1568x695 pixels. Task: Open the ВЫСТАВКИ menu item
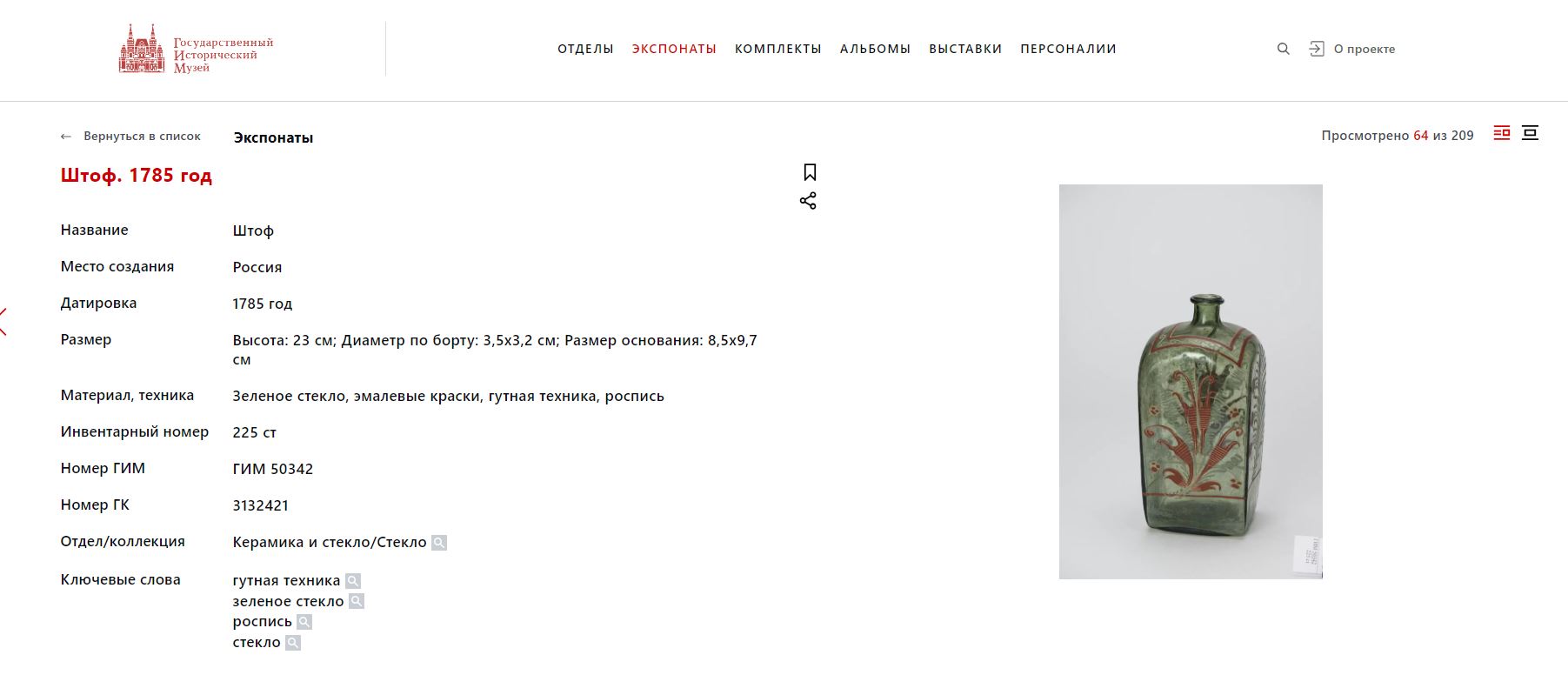965,49
